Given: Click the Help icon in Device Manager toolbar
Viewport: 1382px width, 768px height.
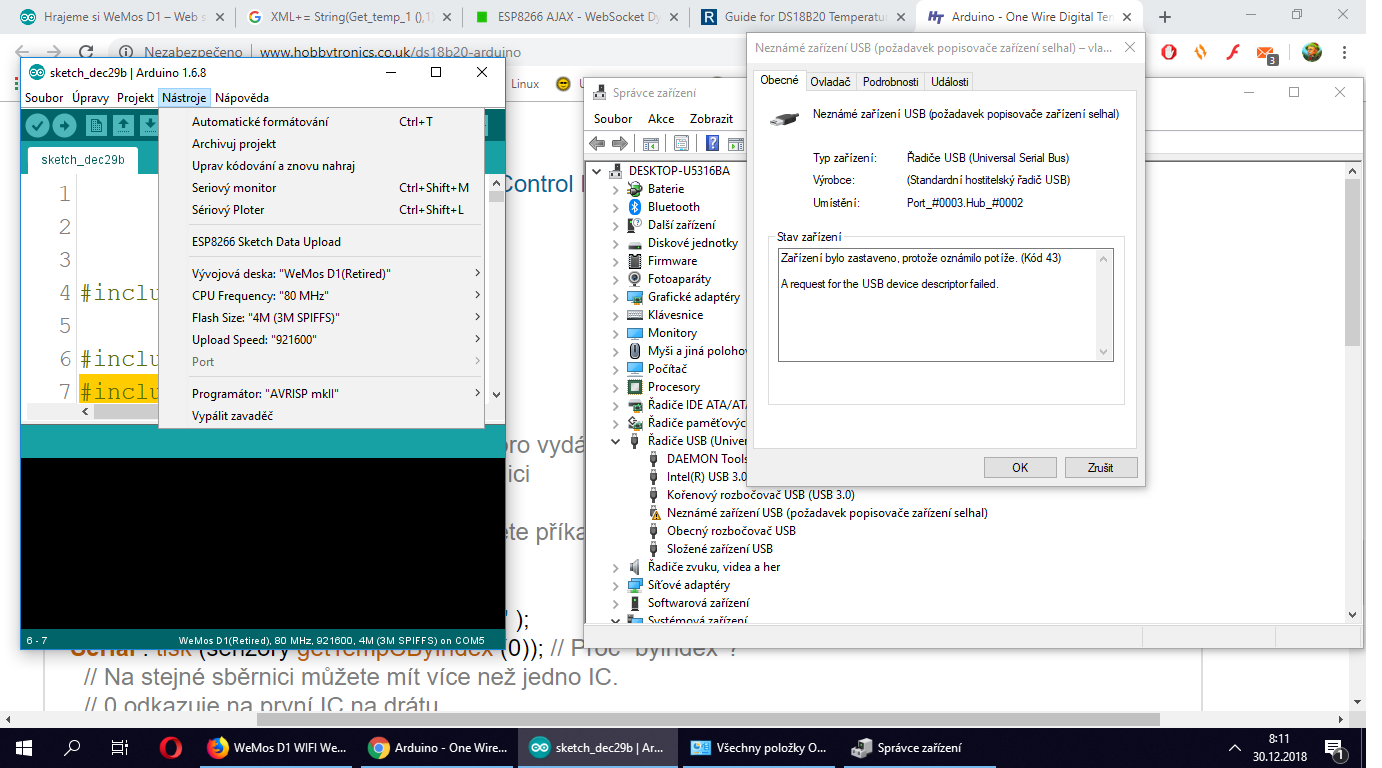Looking at the screenshot, I should [x=713, y=143].
